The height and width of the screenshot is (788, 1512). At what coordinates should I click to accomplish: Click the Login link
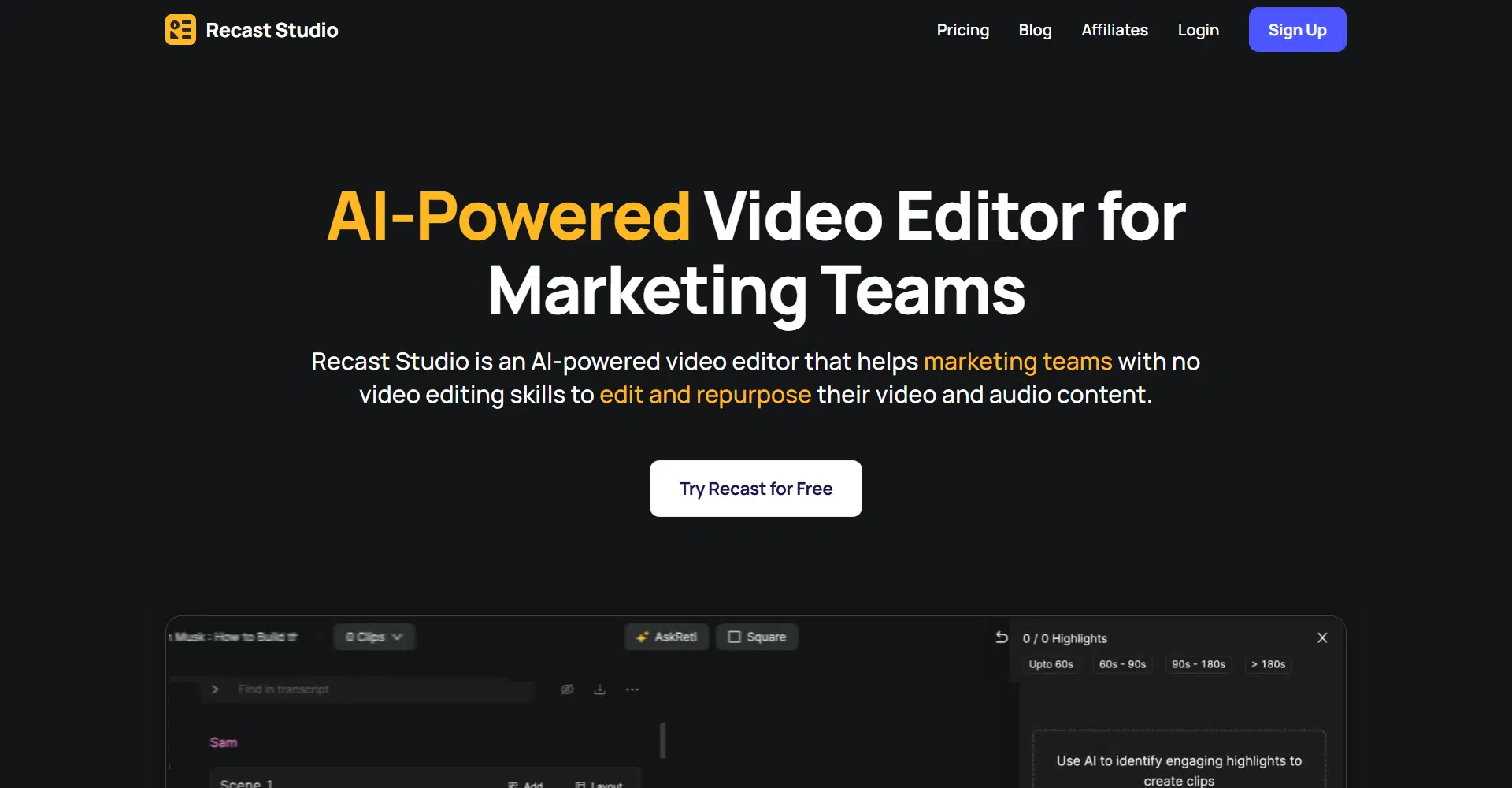click(1198, 30)
